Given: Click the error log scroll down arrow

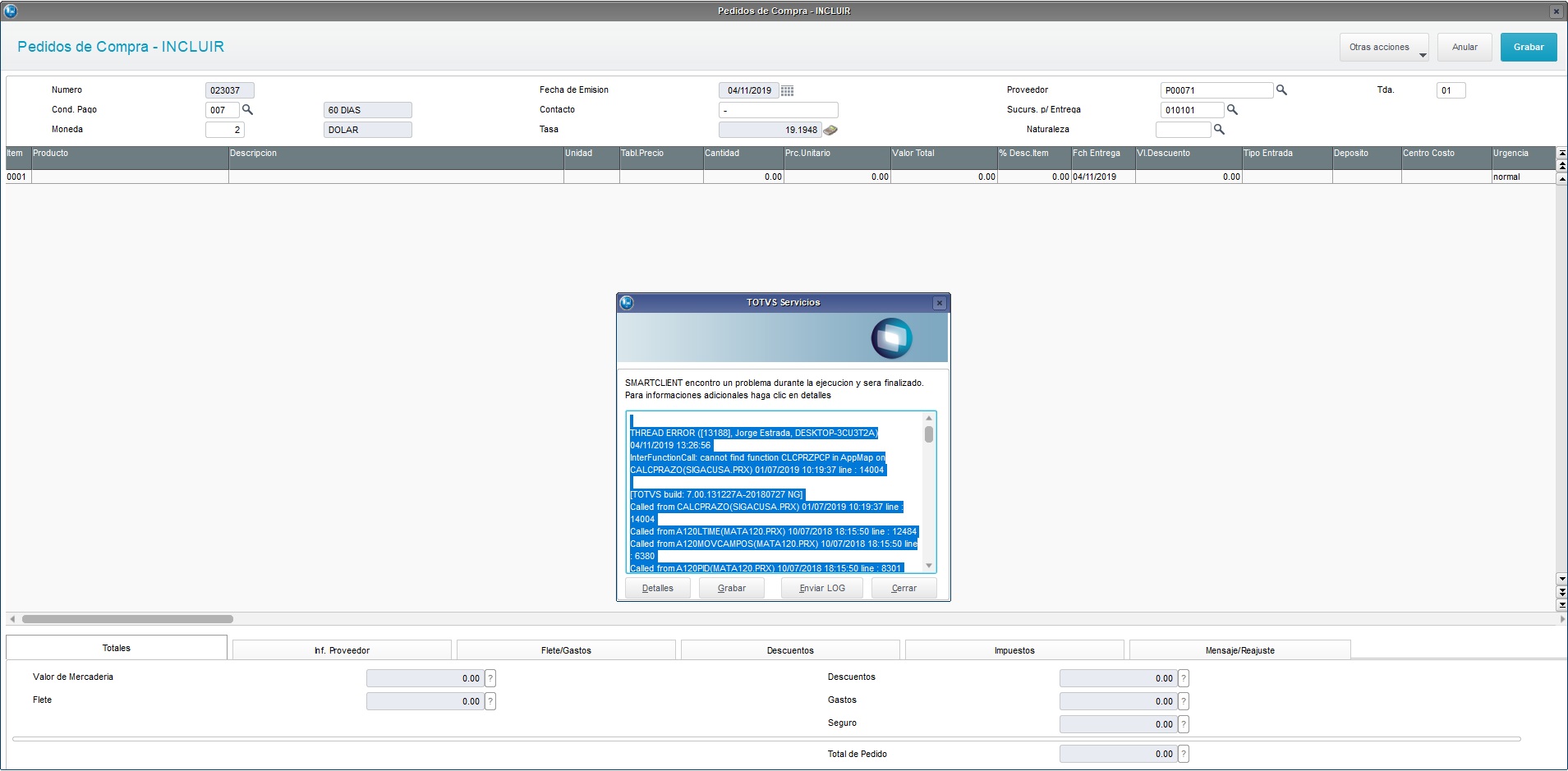Looking at the screenshot, I should (x=929, y=566).
